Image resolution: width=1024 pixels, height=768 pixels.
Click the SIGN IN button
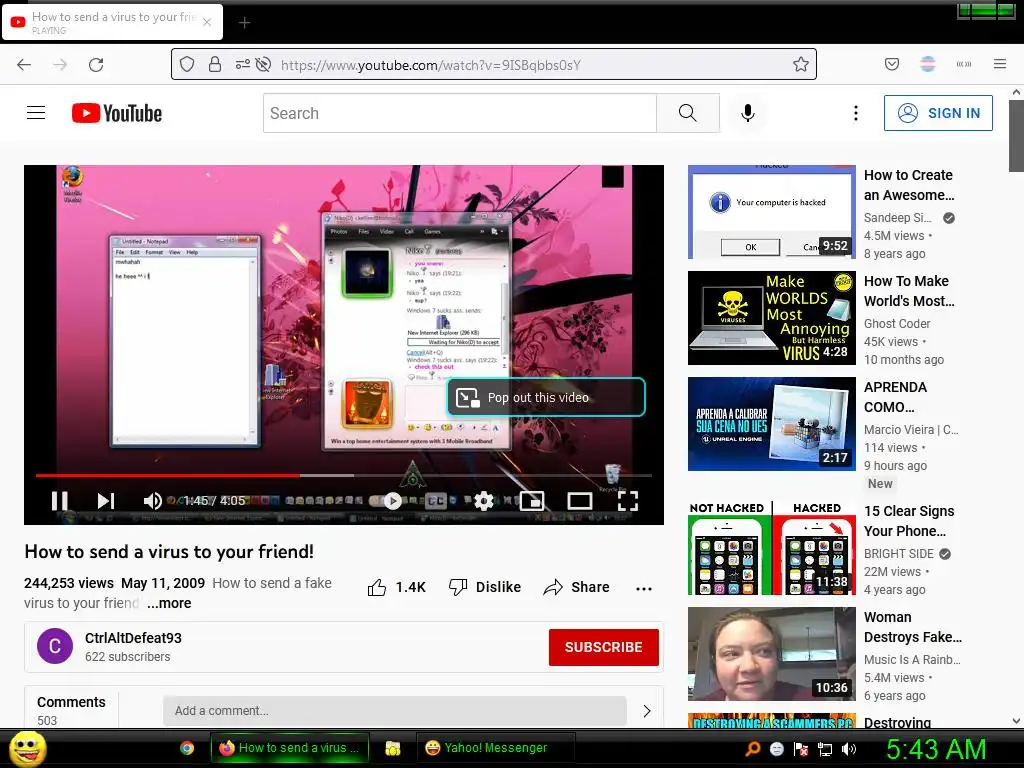point(938,113)
